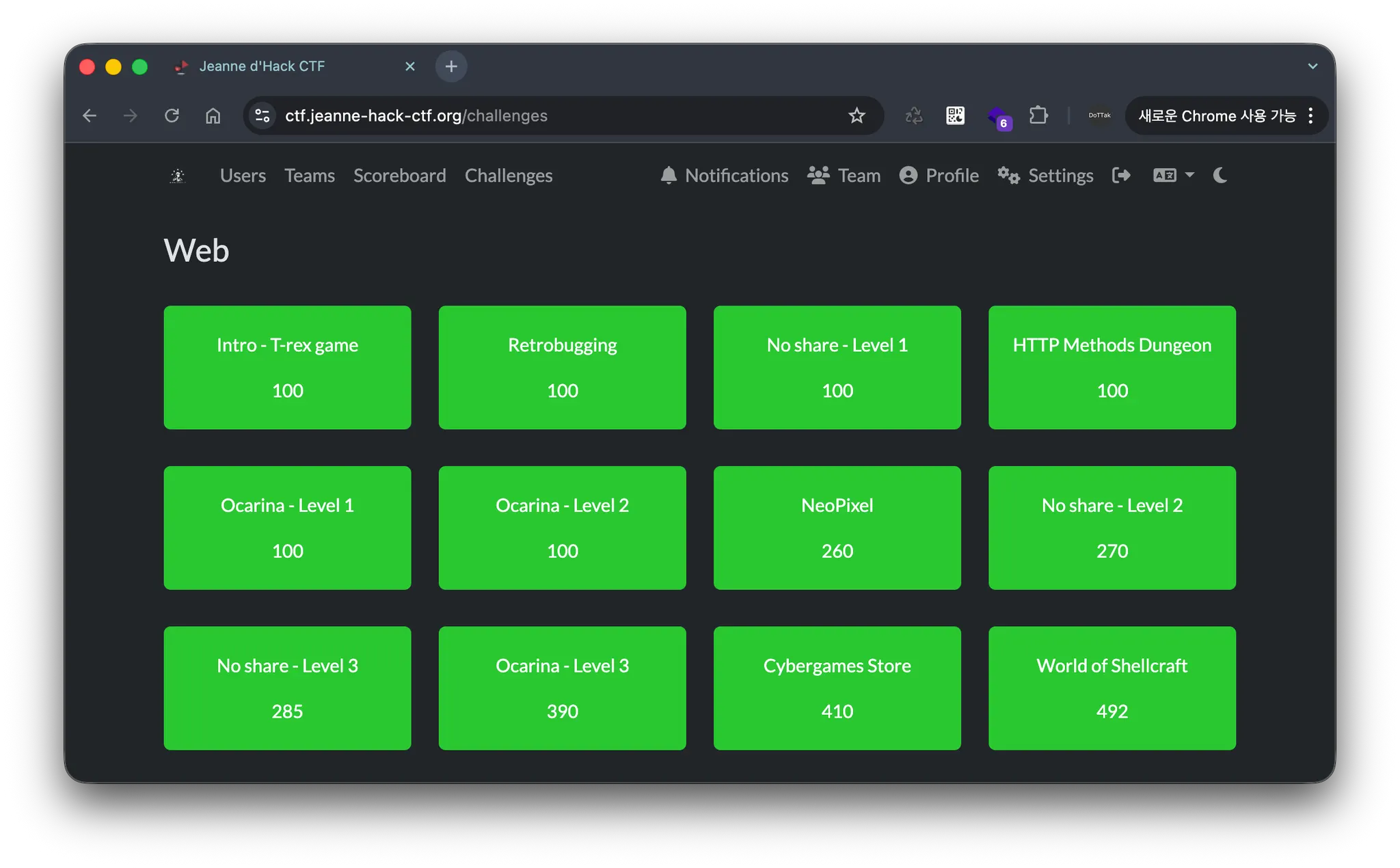Open the QR code extension icon
The height and width of the screenshot is (868, 1400).
(x=955, y=116)
